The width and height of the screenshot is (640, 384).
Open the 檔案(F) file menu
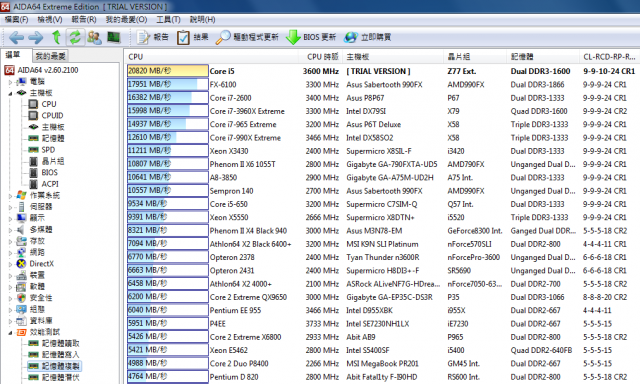(16, 20)
